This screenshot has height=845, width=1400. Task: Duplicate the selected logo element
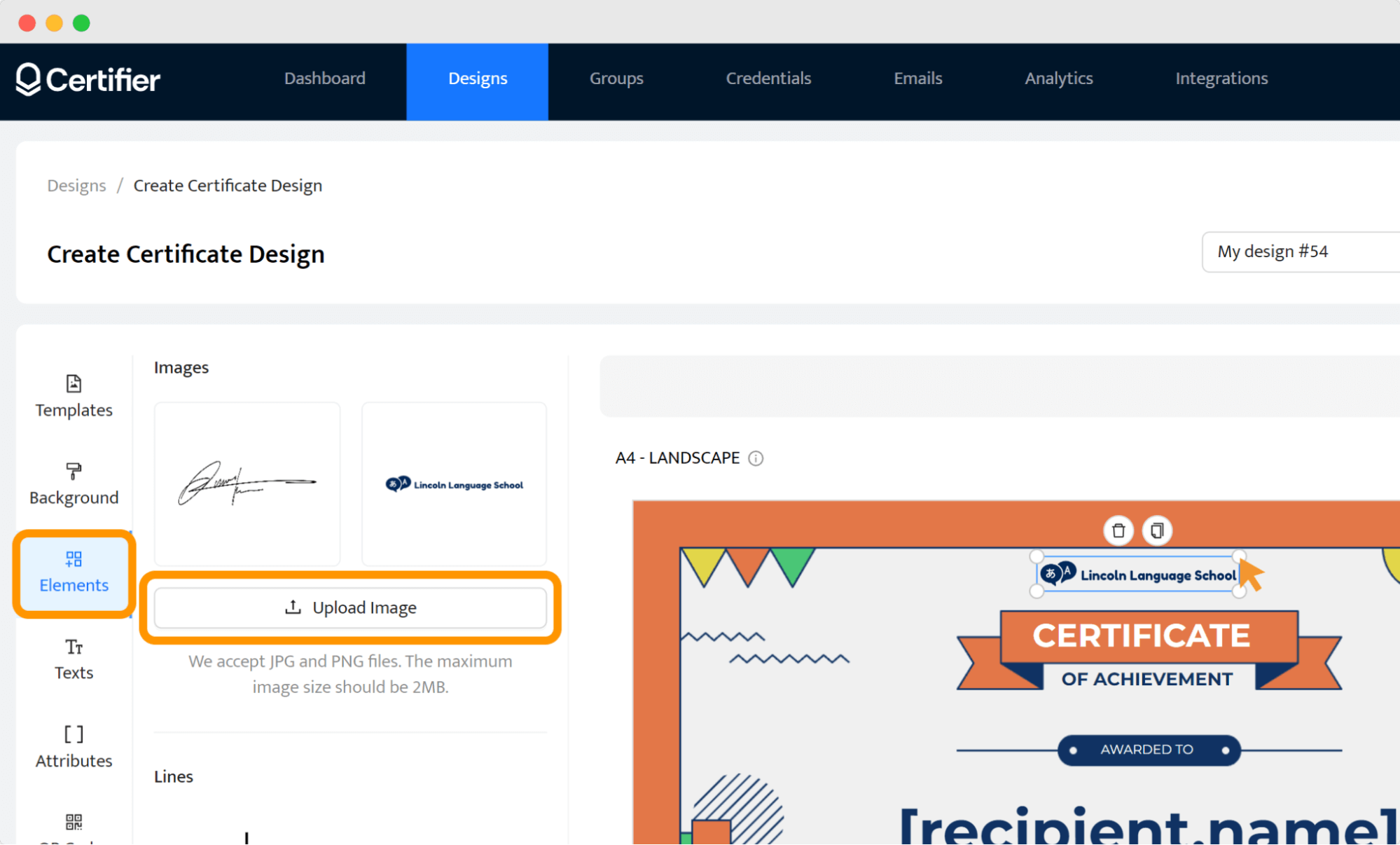pyautogui.click(x=1157, y=530)
